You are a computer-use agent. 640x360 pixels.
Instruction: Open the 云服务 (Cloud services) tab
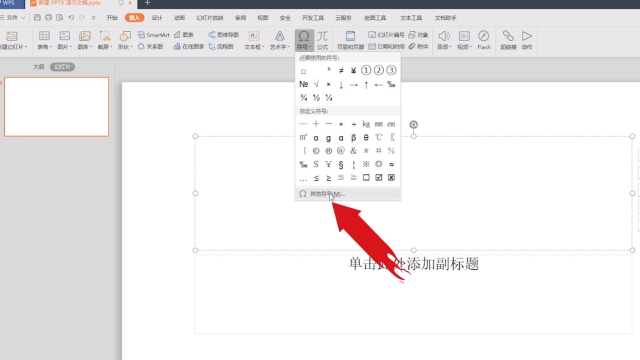coord(343,18)
